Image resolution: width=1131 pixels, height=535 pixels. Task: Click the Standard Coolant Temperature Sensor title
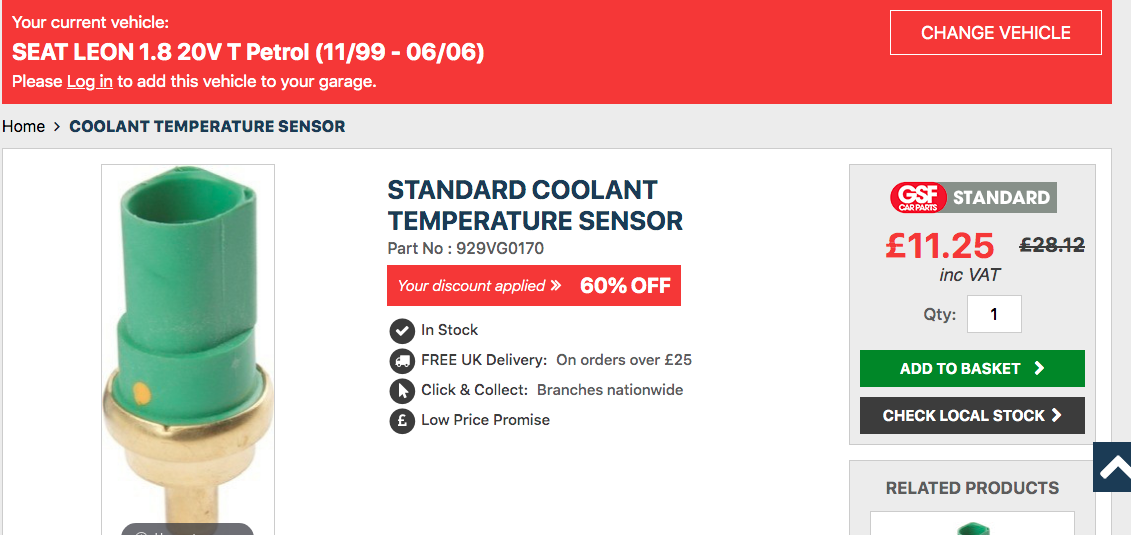tap(535, 205)
